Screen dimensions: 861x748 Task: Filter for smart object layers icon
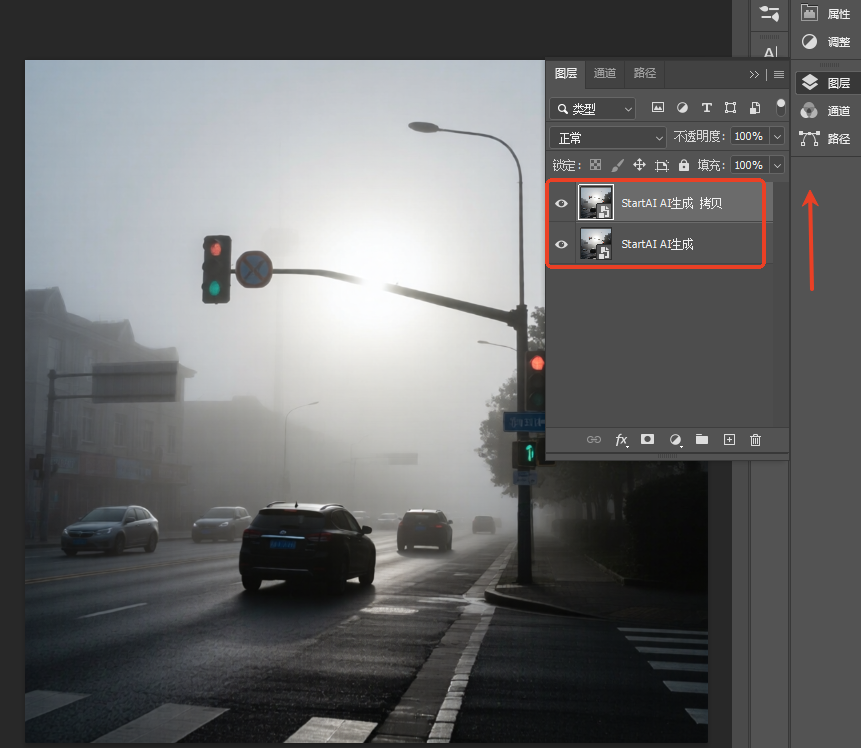[756, 108]
